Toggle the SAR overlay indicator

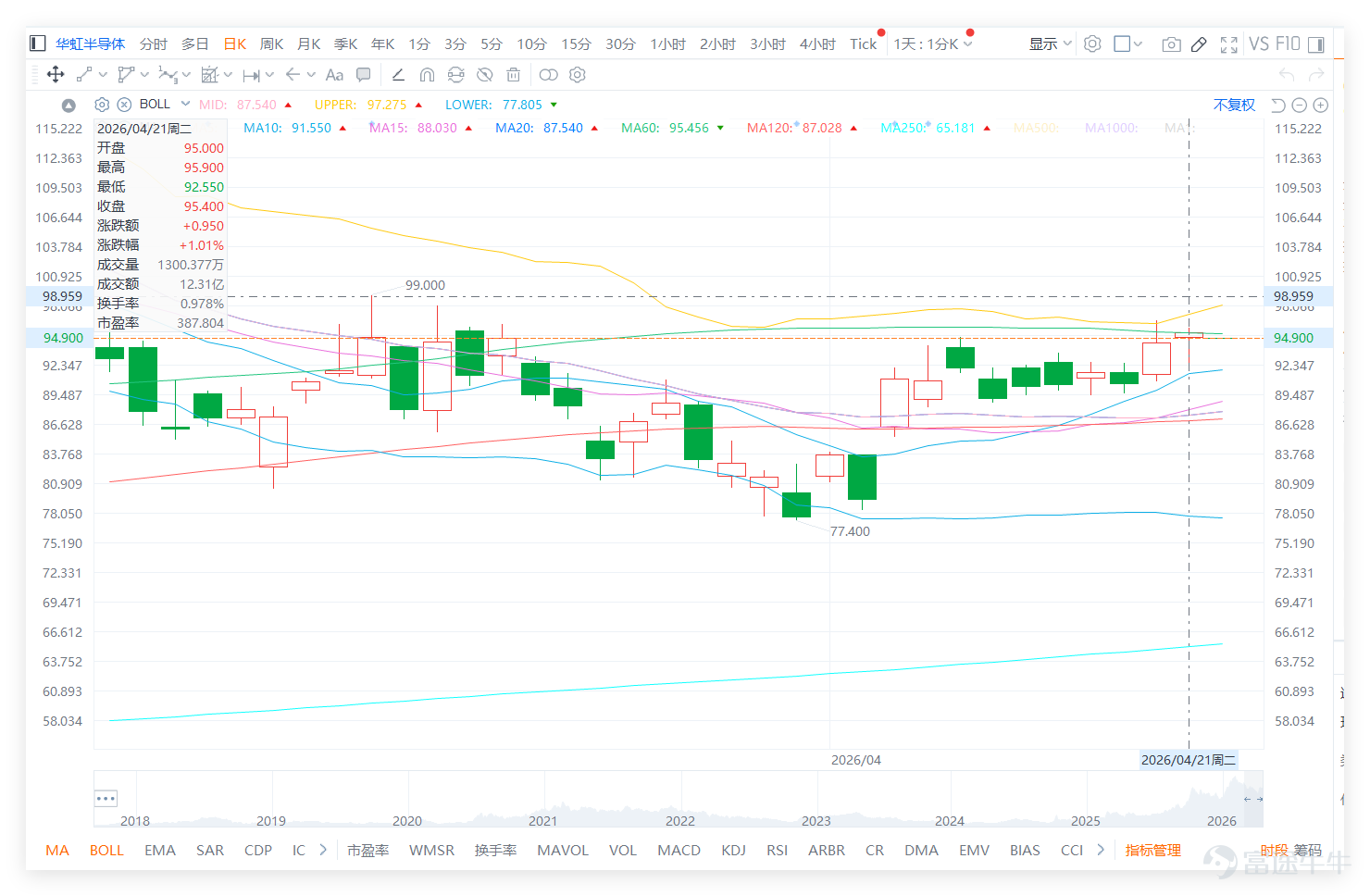click(x=210, y=850)
